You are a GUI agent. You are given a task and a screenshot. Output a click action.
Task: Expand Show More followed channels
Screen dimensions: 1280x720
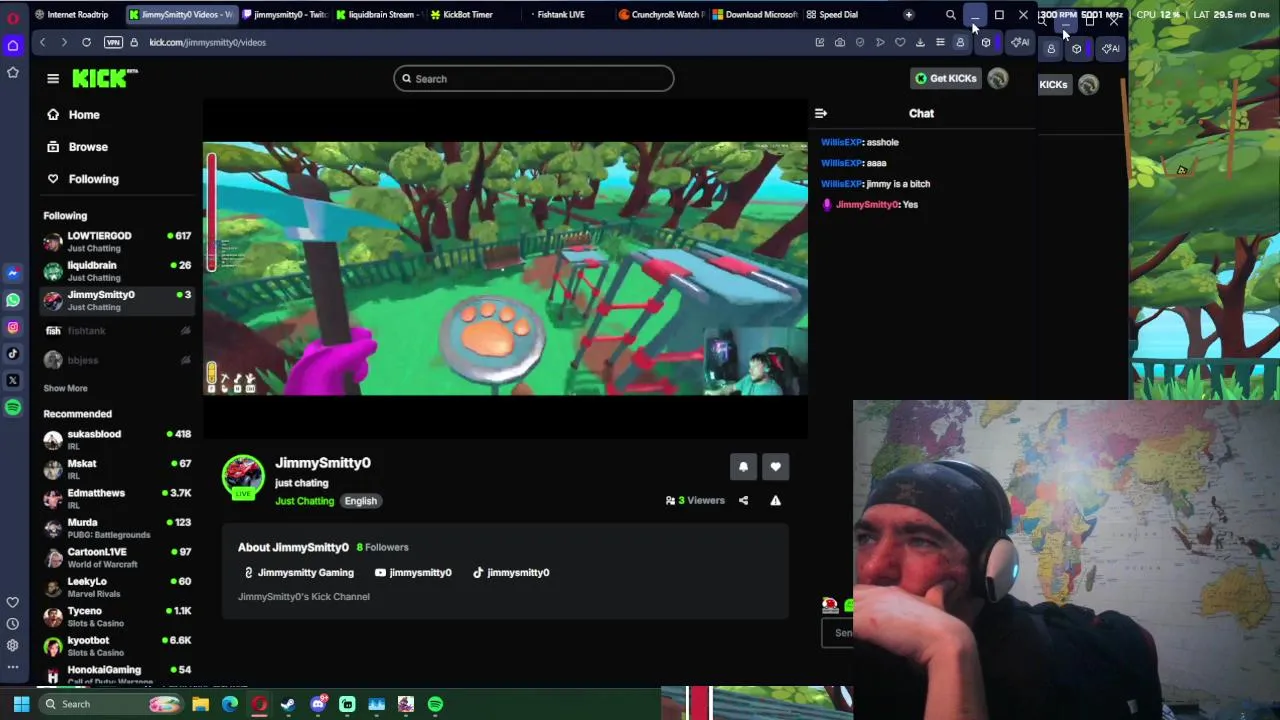65,388
